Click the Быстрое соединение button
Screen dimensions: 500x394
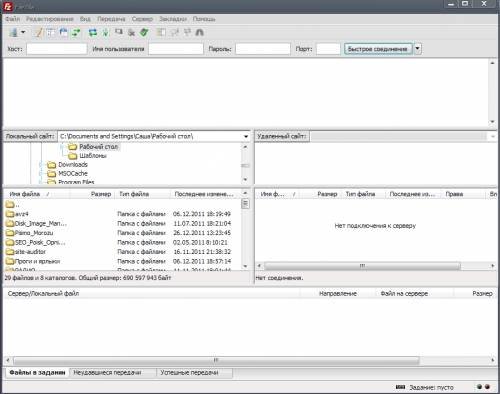point(378,49)
